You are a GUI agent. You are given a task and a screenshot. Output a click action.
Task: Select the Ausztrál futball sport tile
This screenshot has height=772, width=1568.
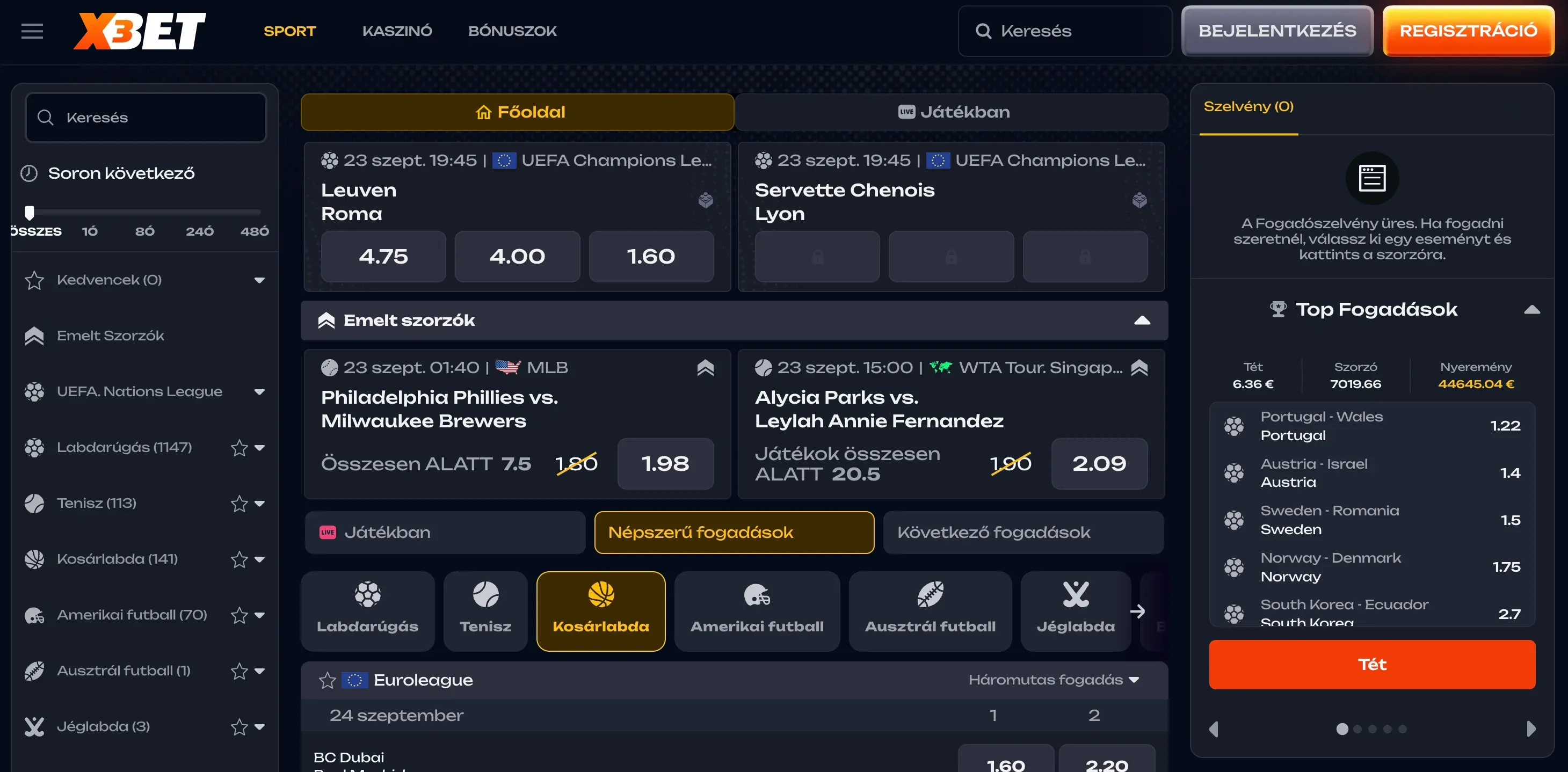click(x=930, y=611)
